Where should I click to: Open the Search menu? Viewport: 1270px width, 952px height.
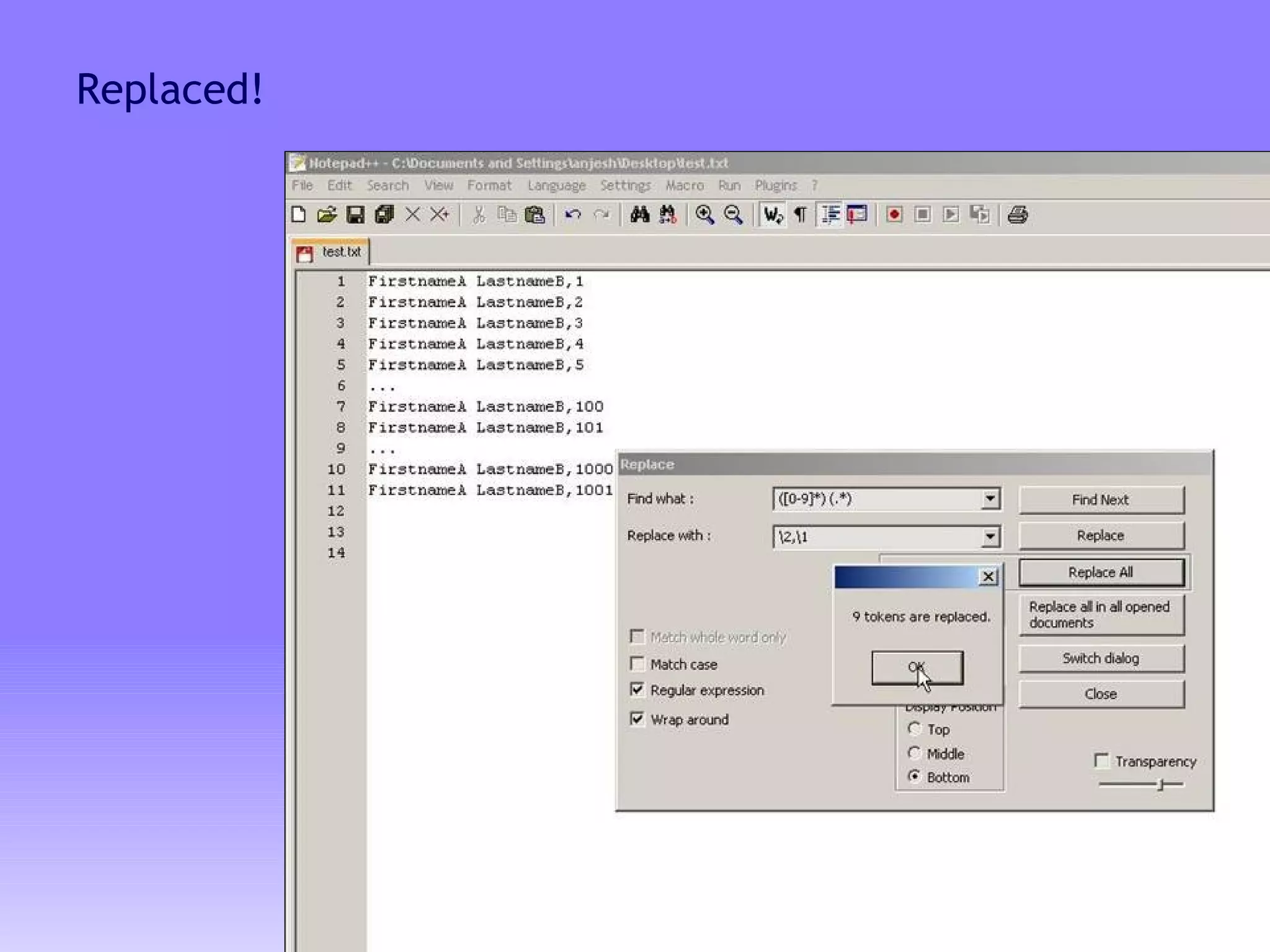[388, 185]
